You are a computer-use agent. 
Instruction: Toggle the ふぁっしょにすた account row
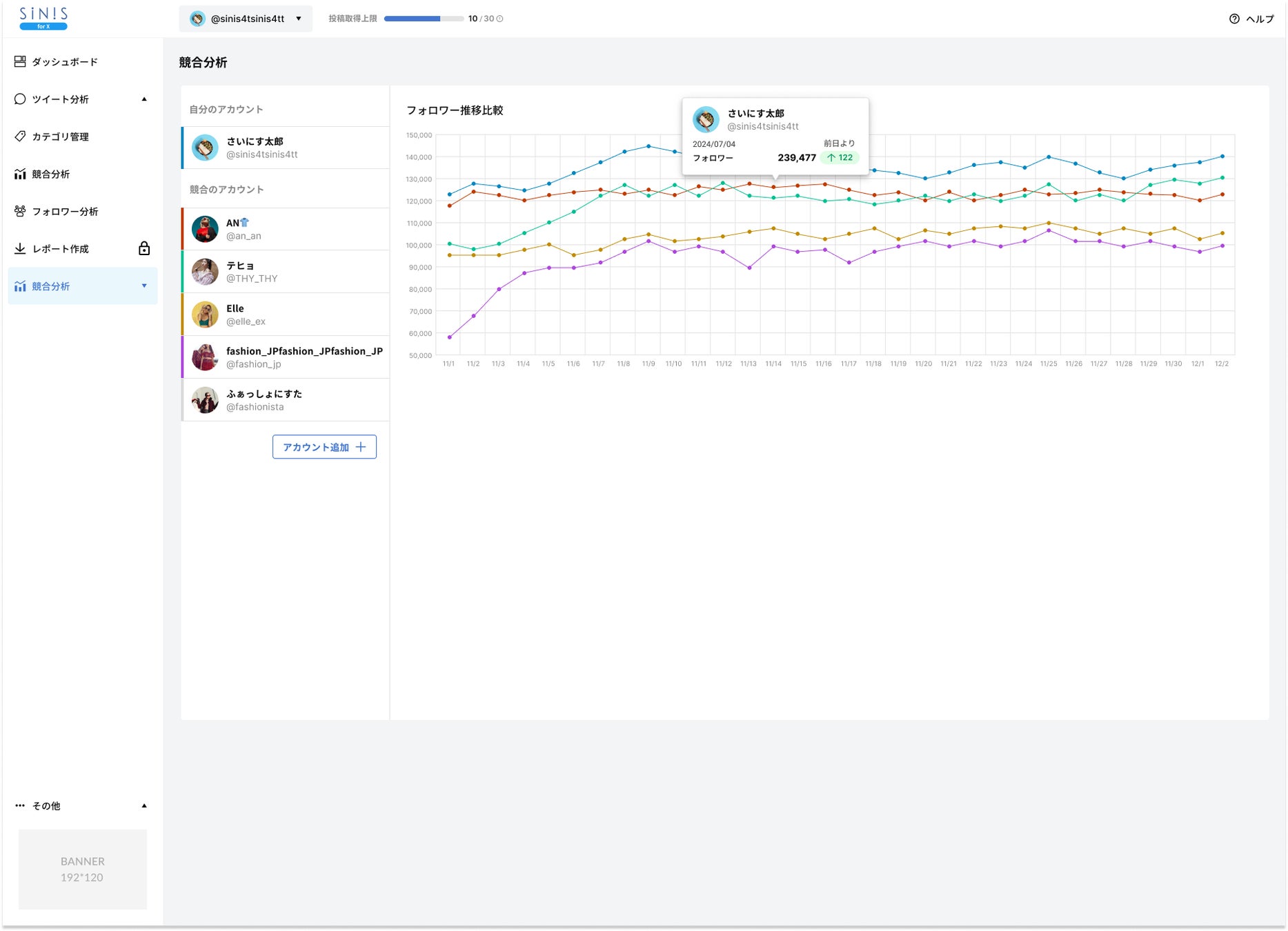point(286,400)
